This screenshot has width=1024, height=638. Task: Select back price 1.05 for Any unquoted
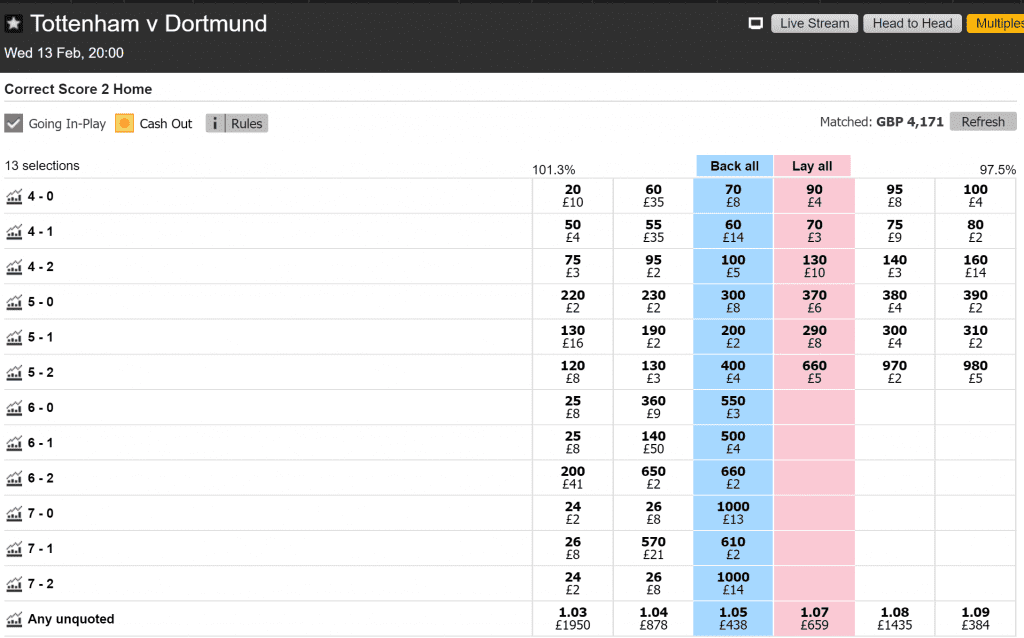[733, 619]
